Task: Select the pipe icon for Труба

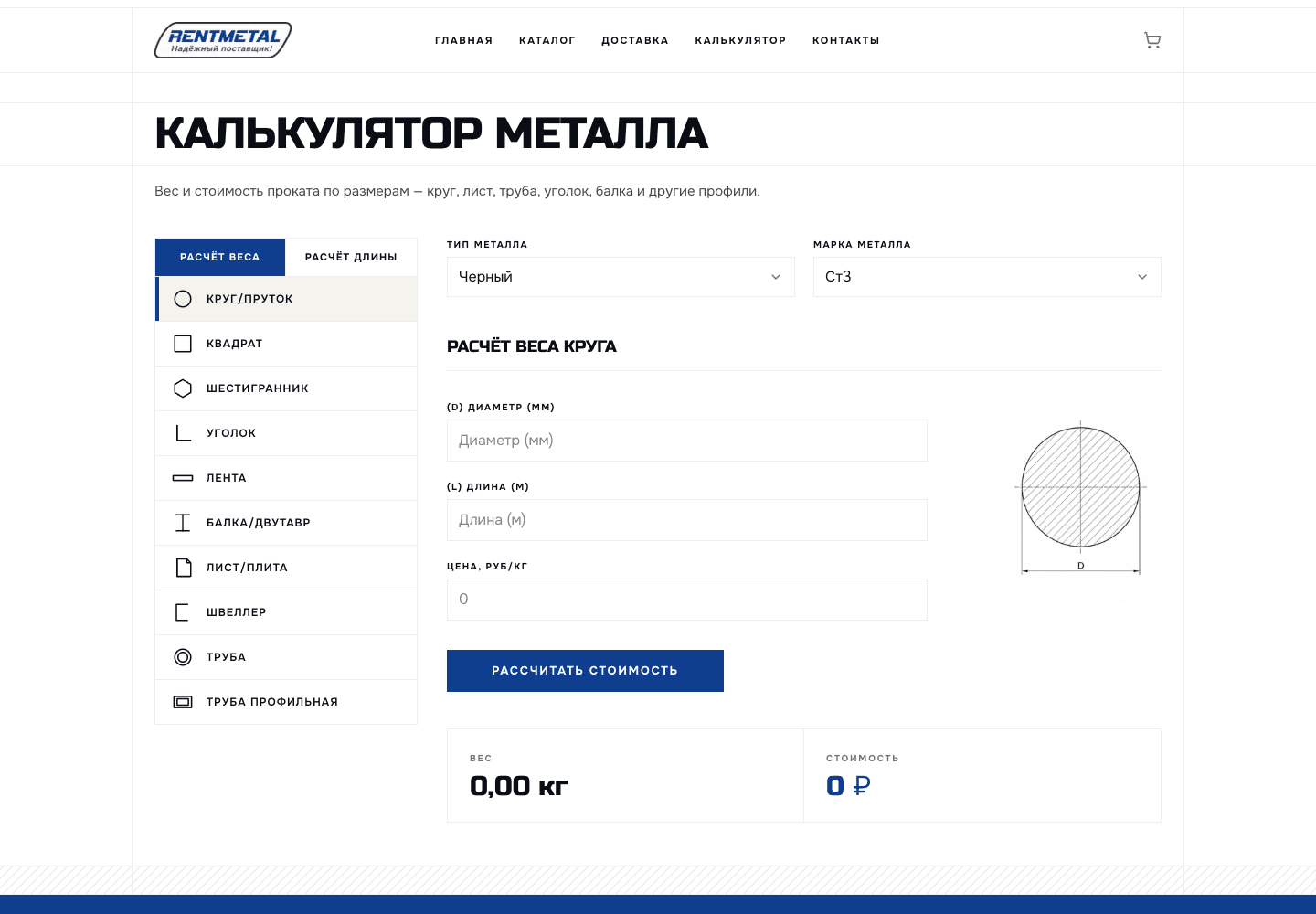Action: click(183, 657)
